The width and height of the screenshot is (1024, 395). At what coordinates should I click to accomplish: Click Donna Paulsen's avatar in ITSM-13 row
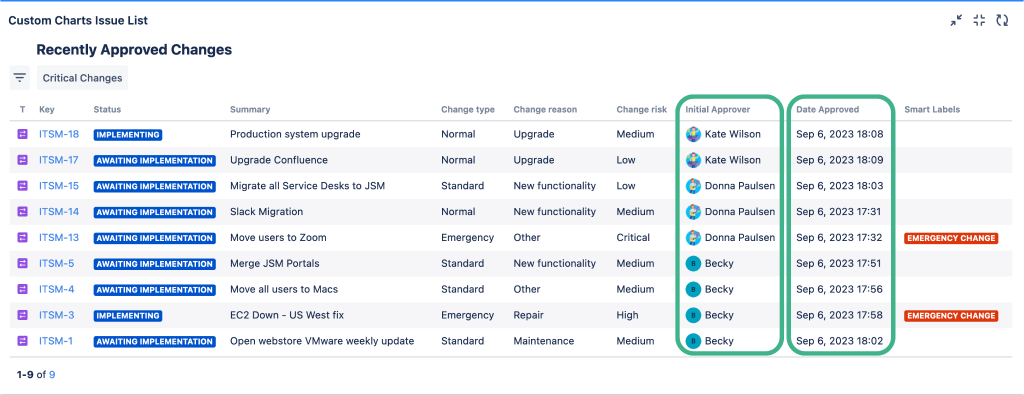(x=693, y=238)
